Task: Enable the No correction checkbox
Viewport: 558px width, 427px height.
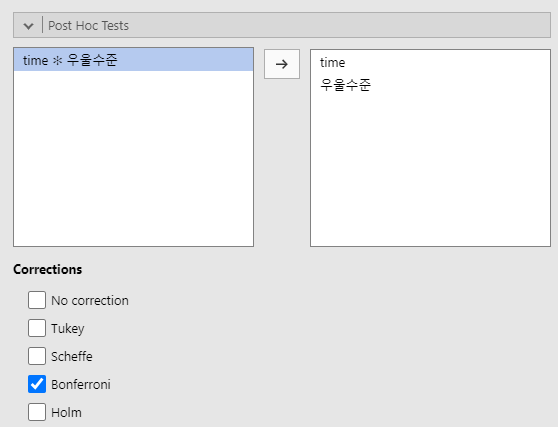Action: pyautogui.click(x=37, y=300)
